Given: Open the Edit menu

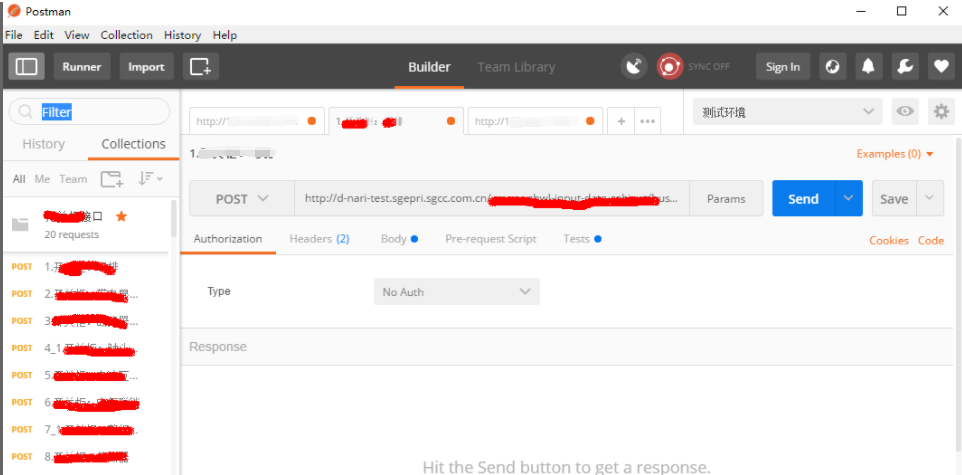Looking at the screenshot, I should [44, 35].
